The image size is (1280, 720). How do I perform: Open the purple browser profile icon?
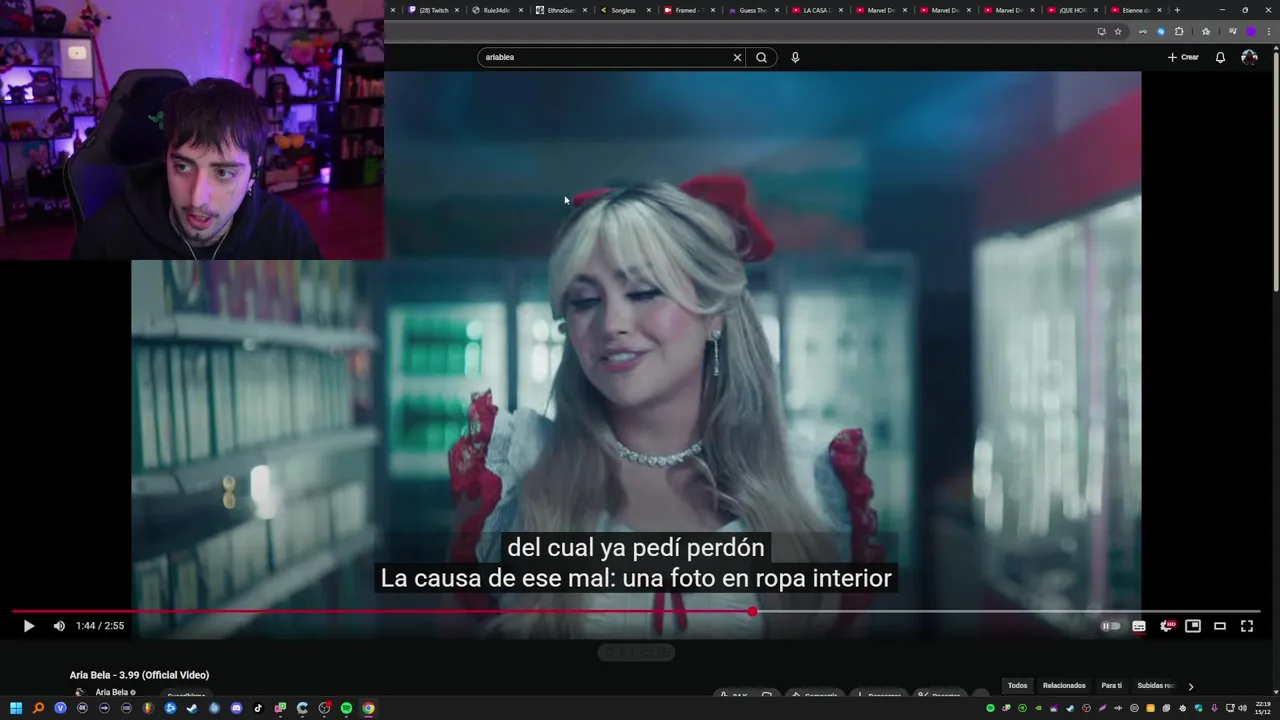pos(1250,31)
